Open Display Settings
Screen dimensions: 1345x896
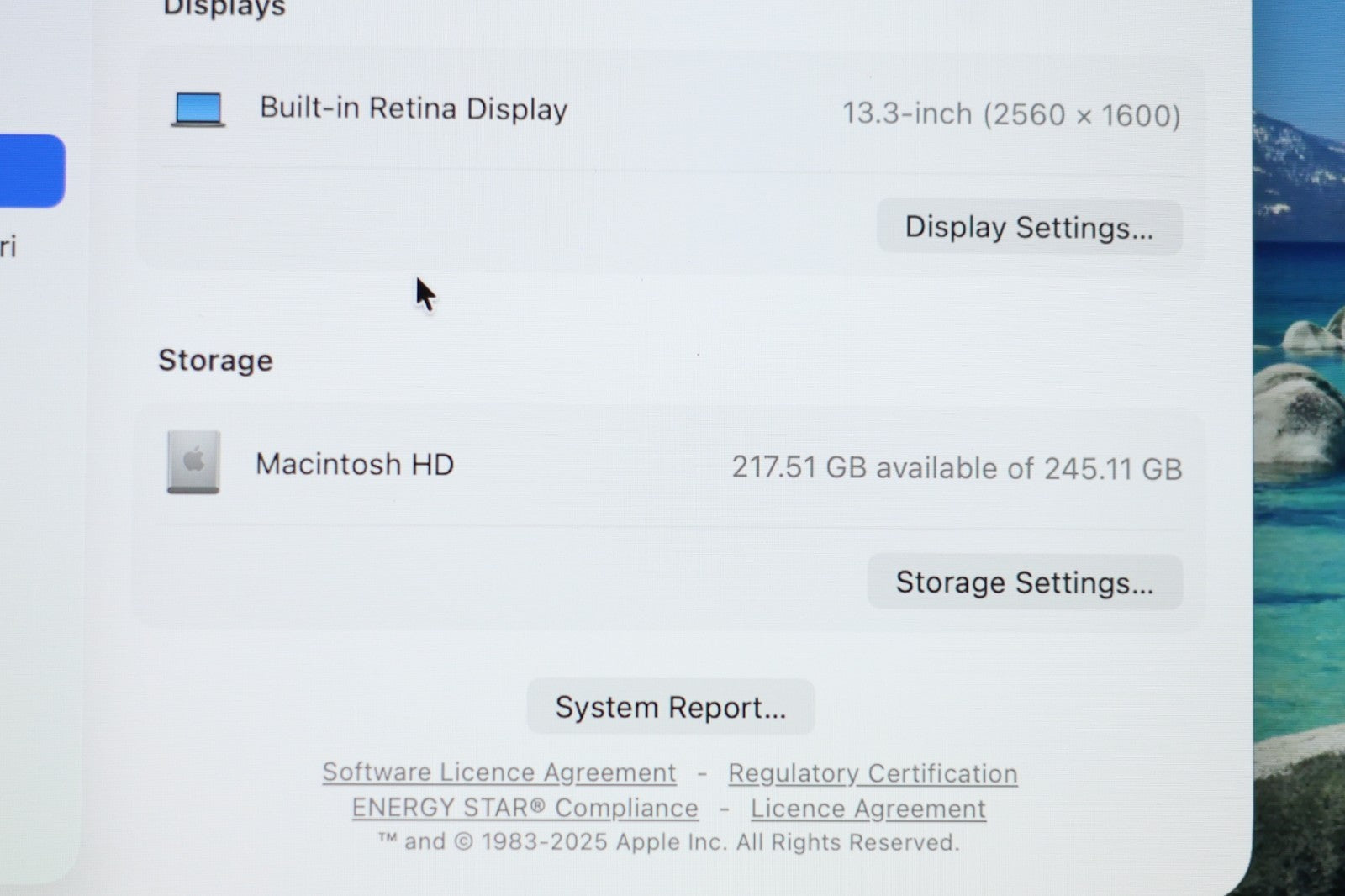pyautogui.click(x=1029, y=227)
